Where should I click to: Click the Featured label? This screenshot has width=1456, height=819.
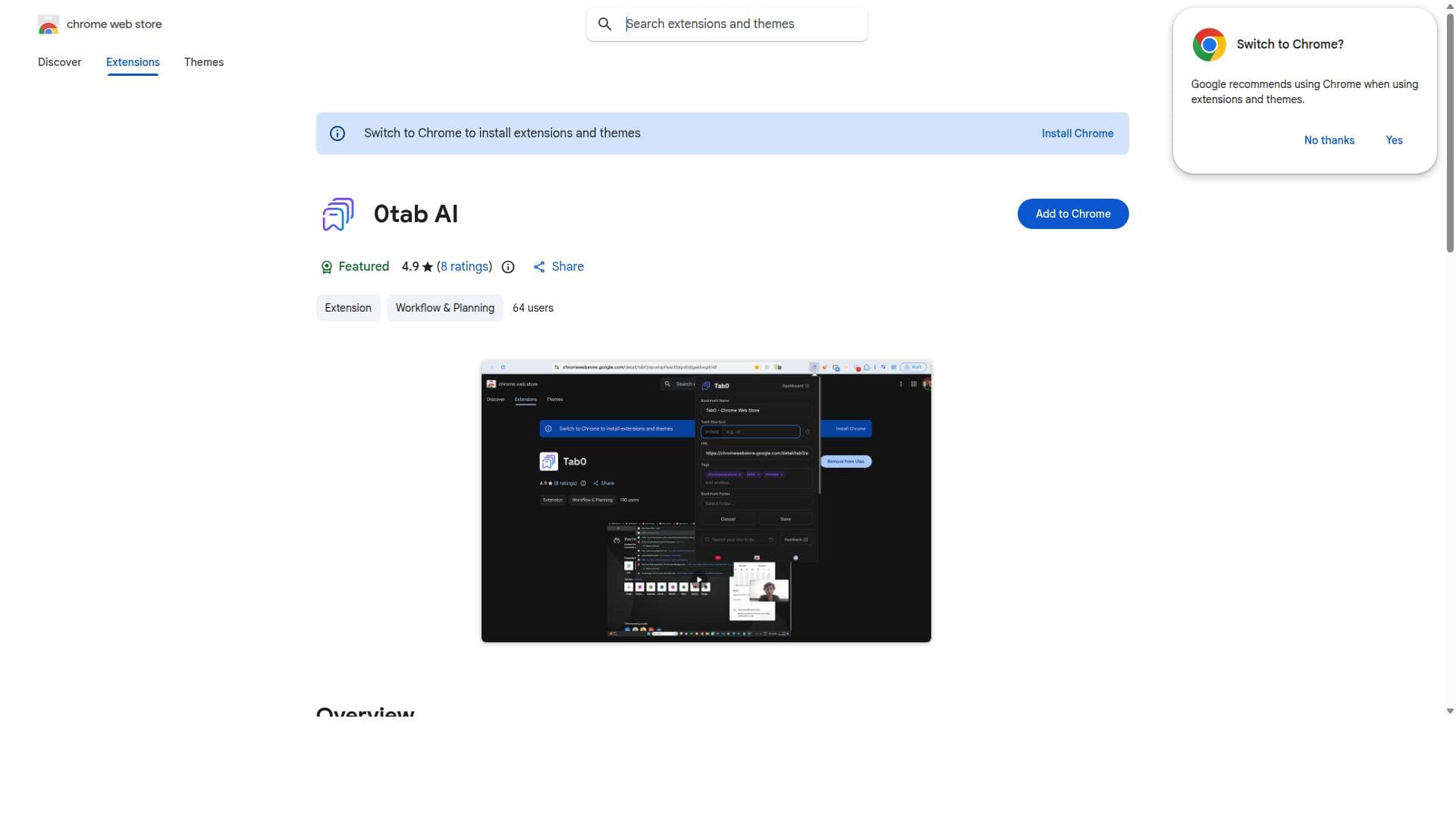pos(364,267)
